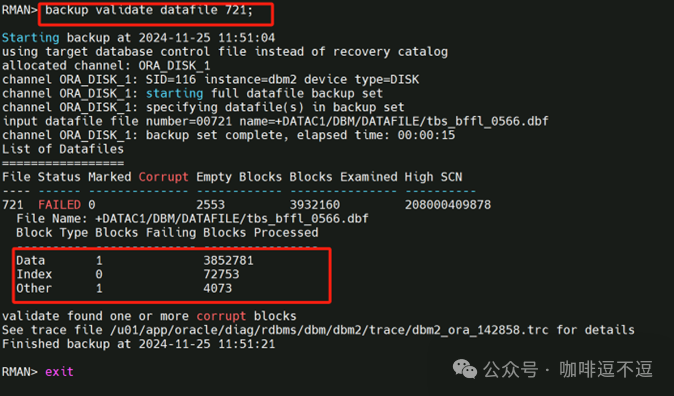Click the 'exit' command at the prompt
674x396 pixels.
[59, 371]
